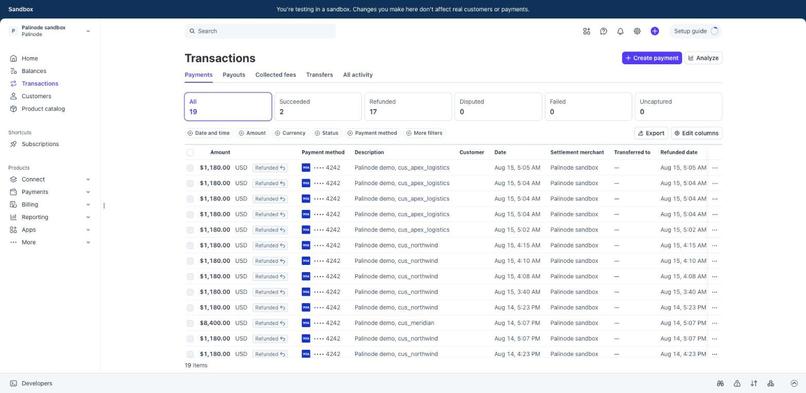806x393 pixels.
Task: Click the purple plus create icon
Action: click(x=654, y=31)
